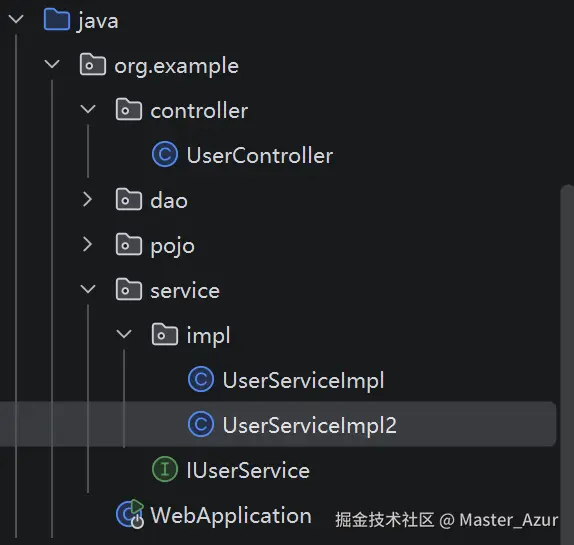Viewport: 574px width, 545px height.
Task: Expand the dao package chevron
Action: [87, 199]
